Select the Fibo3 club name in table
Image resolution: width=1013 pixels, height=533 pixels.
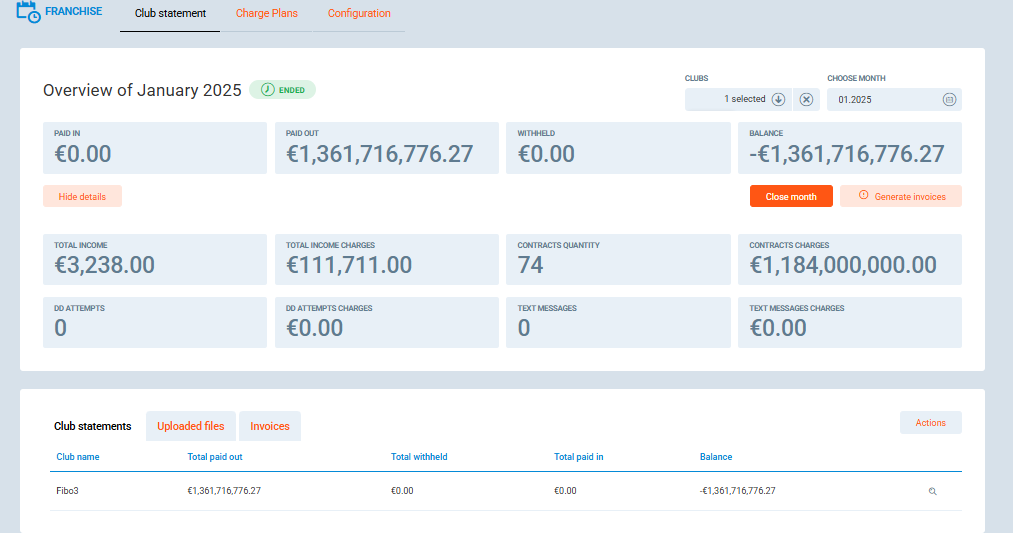67,491
